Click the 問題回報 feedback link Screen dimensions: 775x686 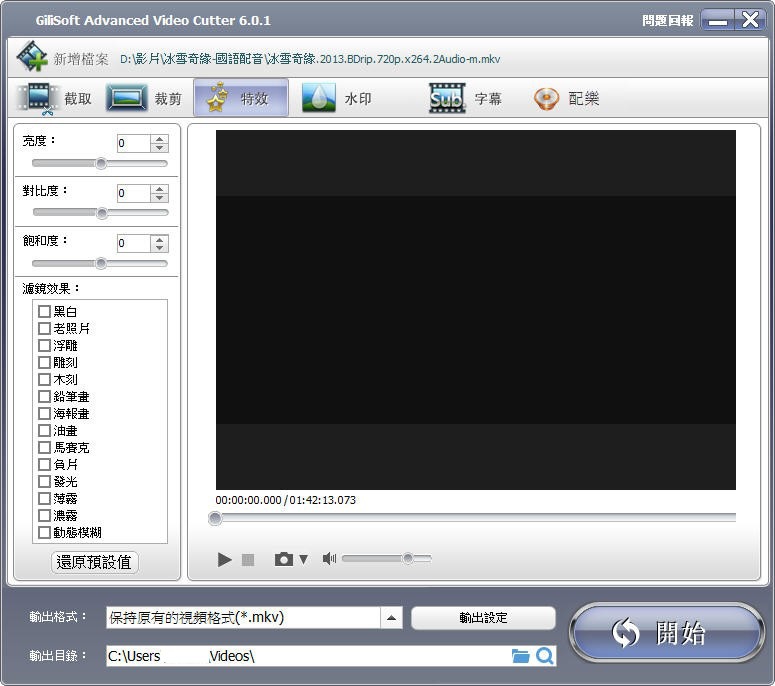tap(667, 20)
